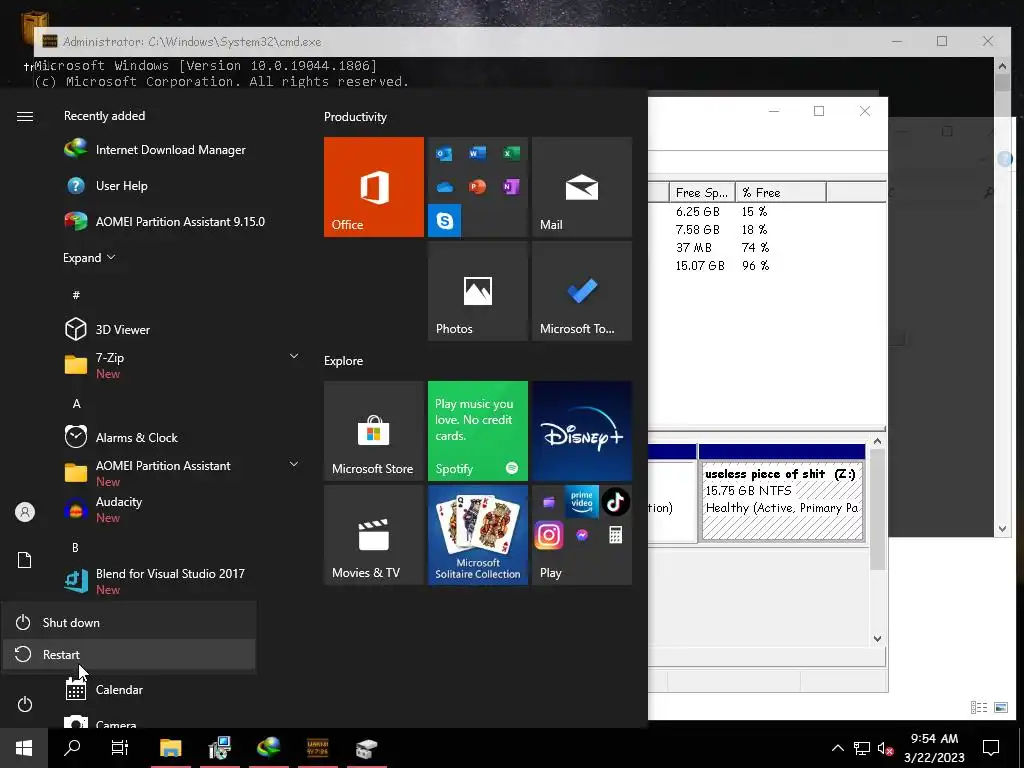The image size is (1024, 768).
Task: Open the Microsoft To Do tile
Action: (x=582, y=291)
